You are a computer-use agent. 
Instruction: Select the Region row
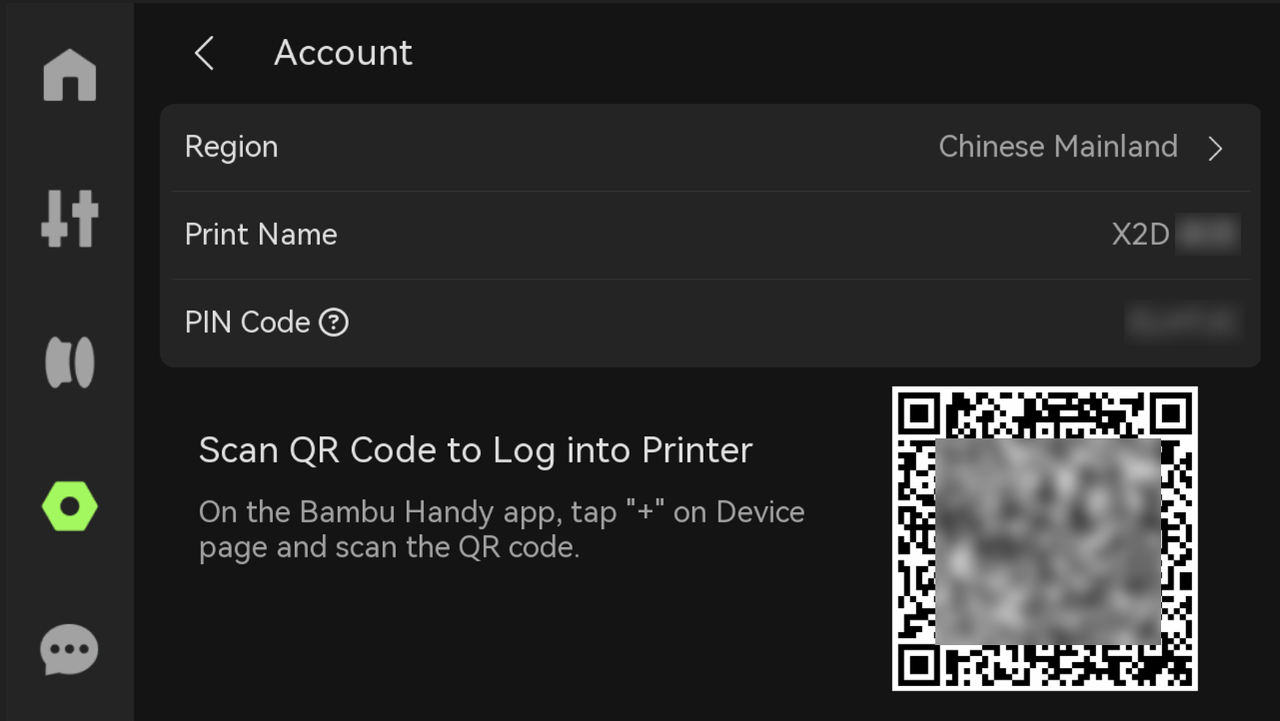[710, 147]
